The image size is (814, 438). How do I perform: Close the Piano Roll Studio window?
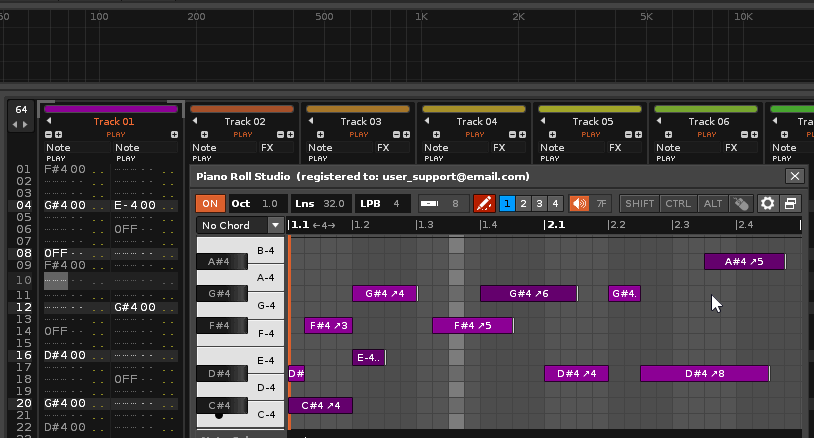(x=795, y=176)
